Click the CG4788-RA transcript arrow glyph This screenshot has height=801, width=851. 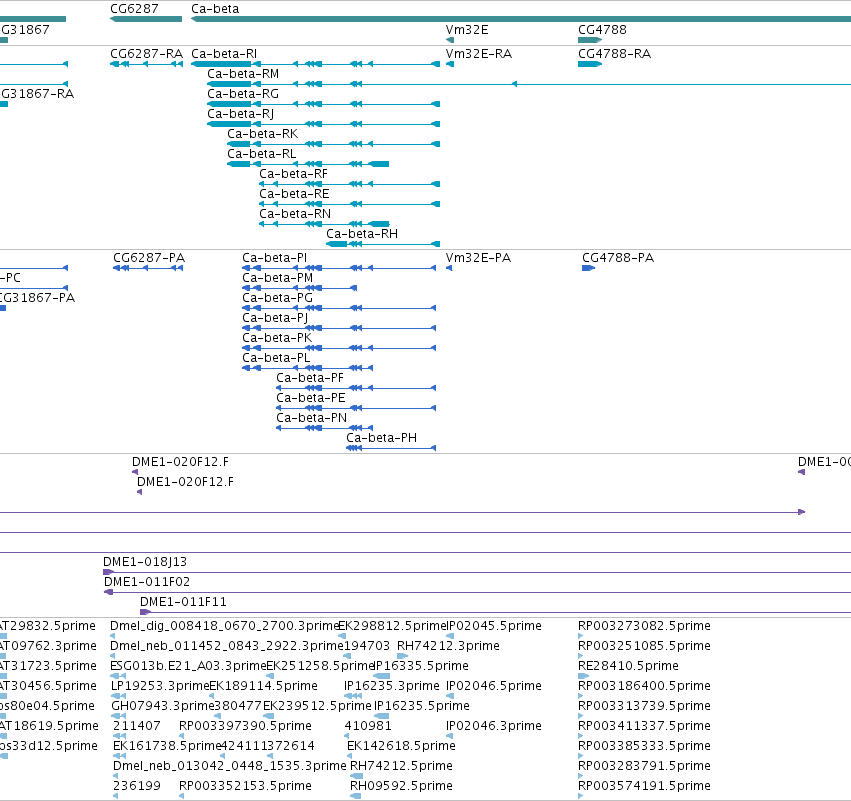pos(590,64)
